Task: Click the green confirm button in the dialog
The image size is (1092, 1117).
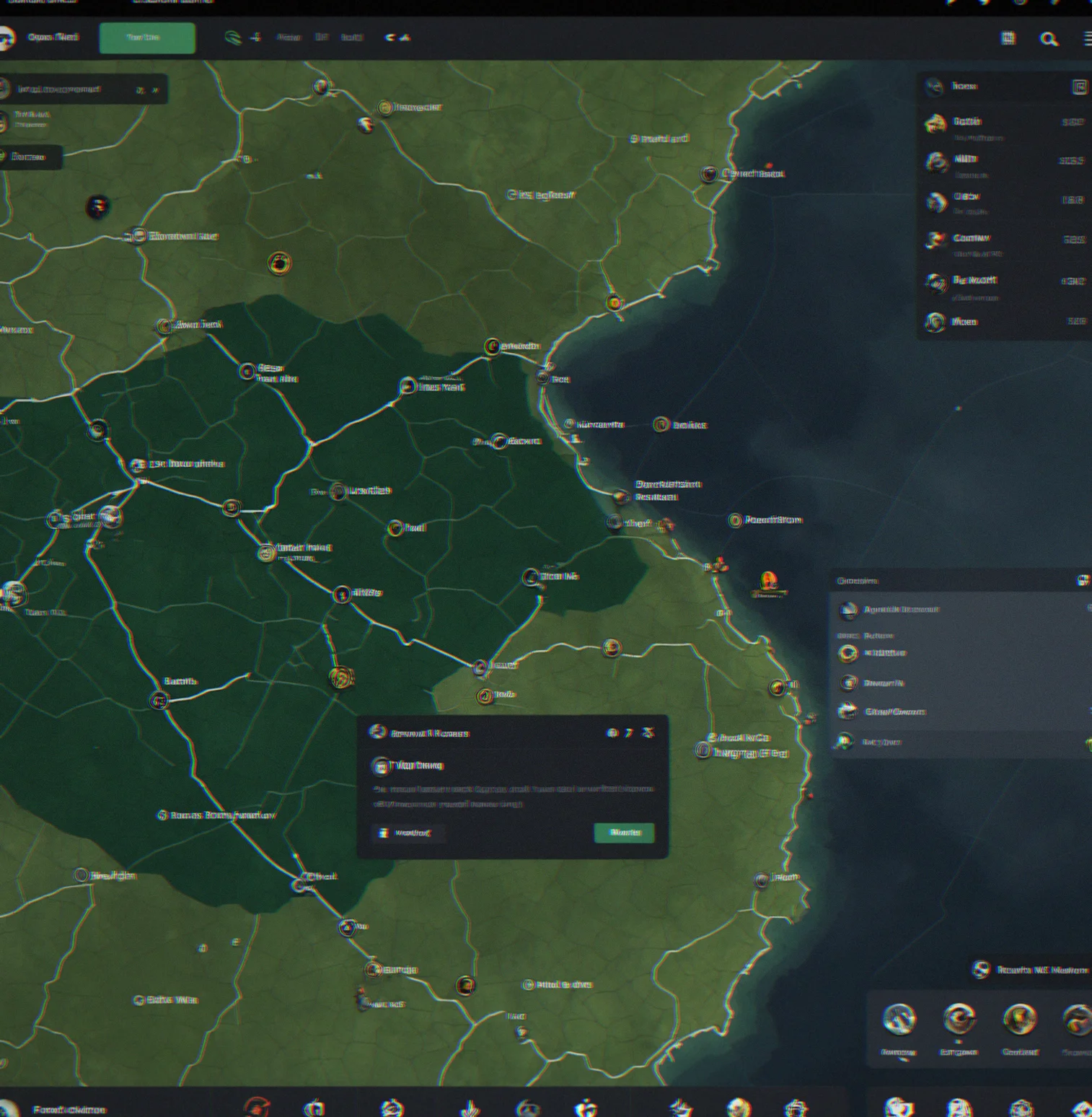Action: tap(624, 833)
